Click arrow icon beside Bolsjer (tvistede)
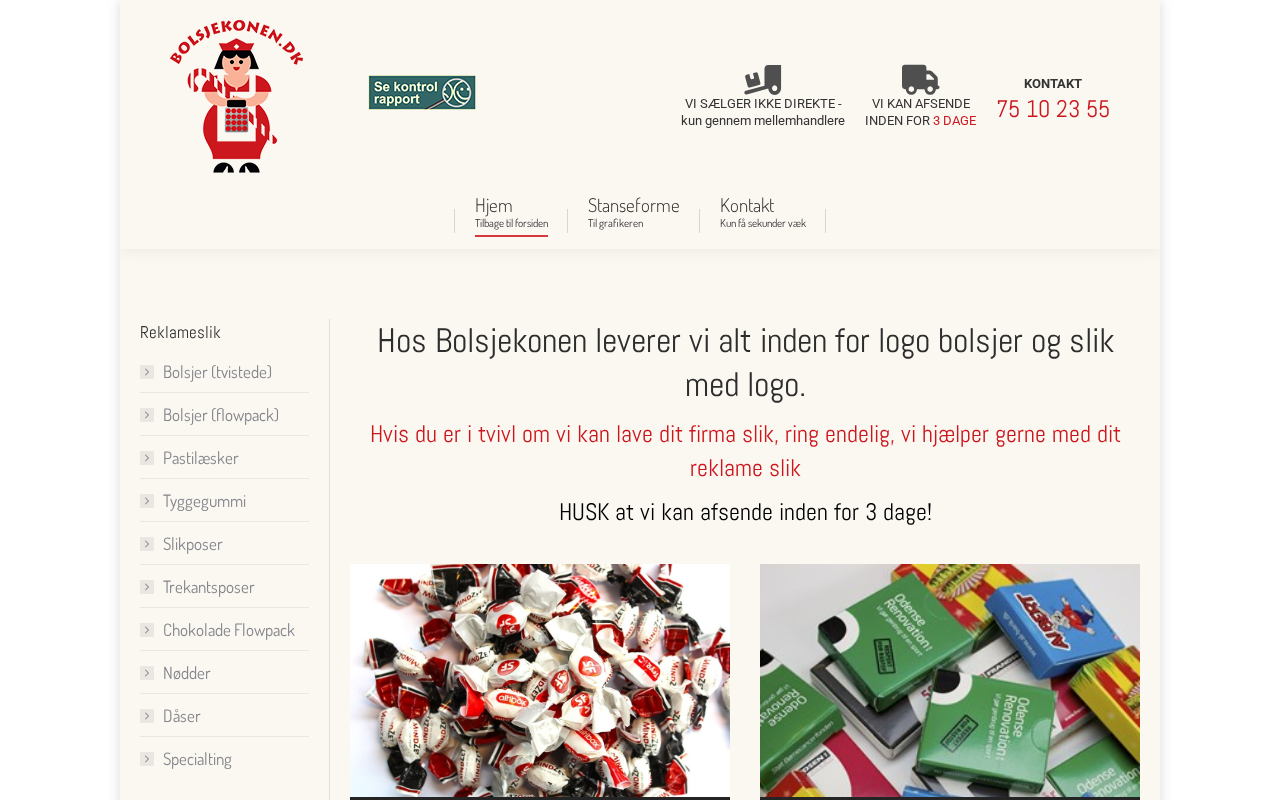This screenshot has height=800, width=1280. tap(147, 372)
